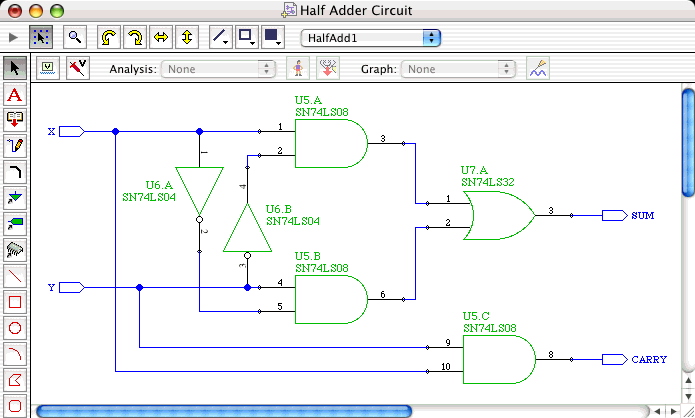Open the HalfAdd1 circuit dropdown
The image size is (695, 418).
point(371,37)
